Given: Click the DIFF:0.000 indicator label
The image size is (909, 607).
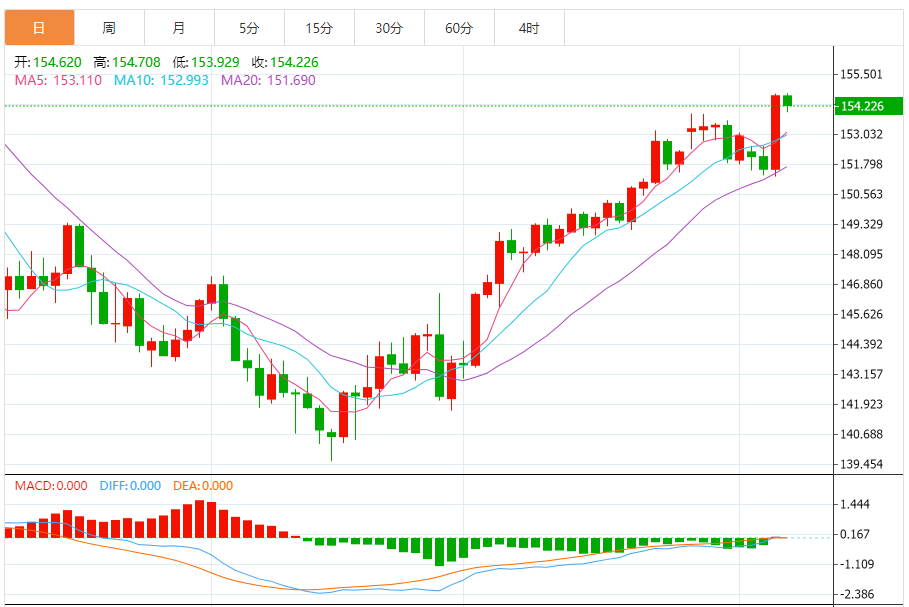Looking at the screenshot, I should (130, 486).
